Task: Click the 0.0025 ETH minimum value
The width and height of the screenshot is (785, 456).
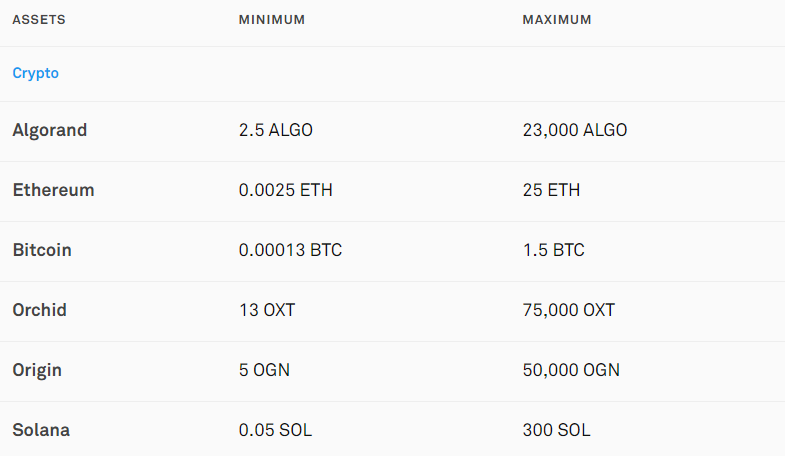Action: (x=285, y=190)
